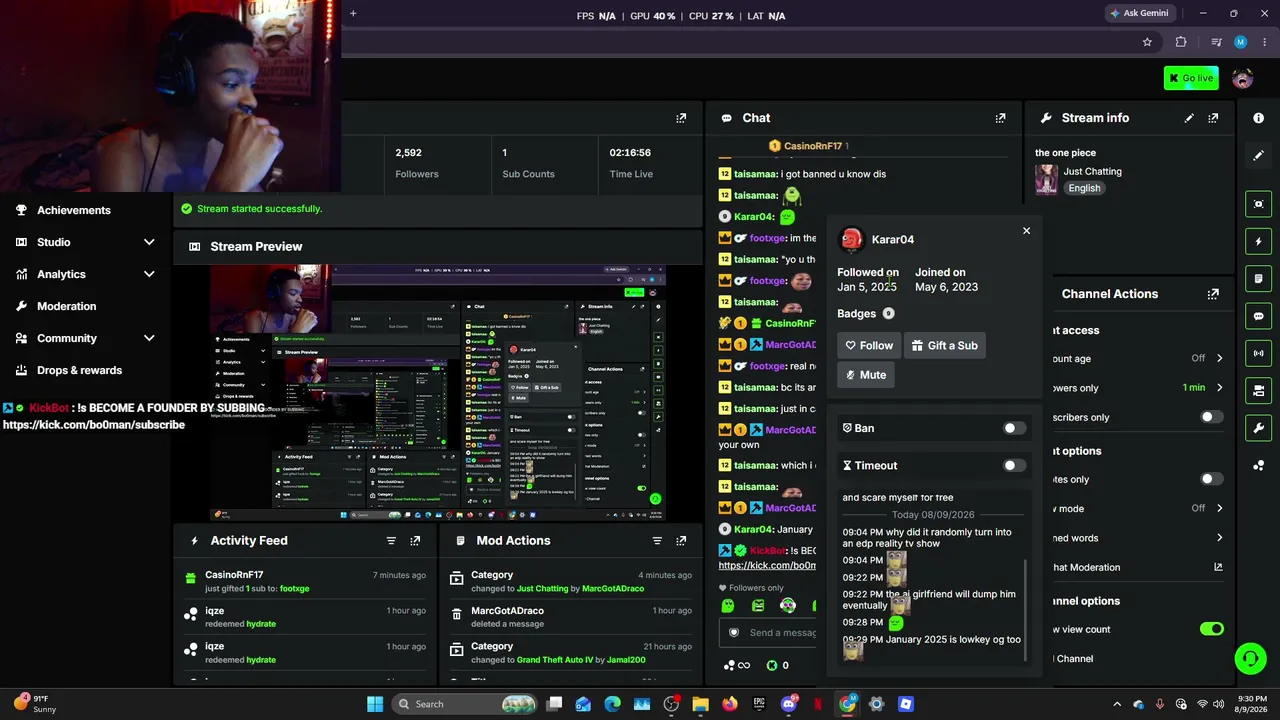Close the Karar04 user card
Screen dimensions: 1280x720
click(x=1026, y=231)
